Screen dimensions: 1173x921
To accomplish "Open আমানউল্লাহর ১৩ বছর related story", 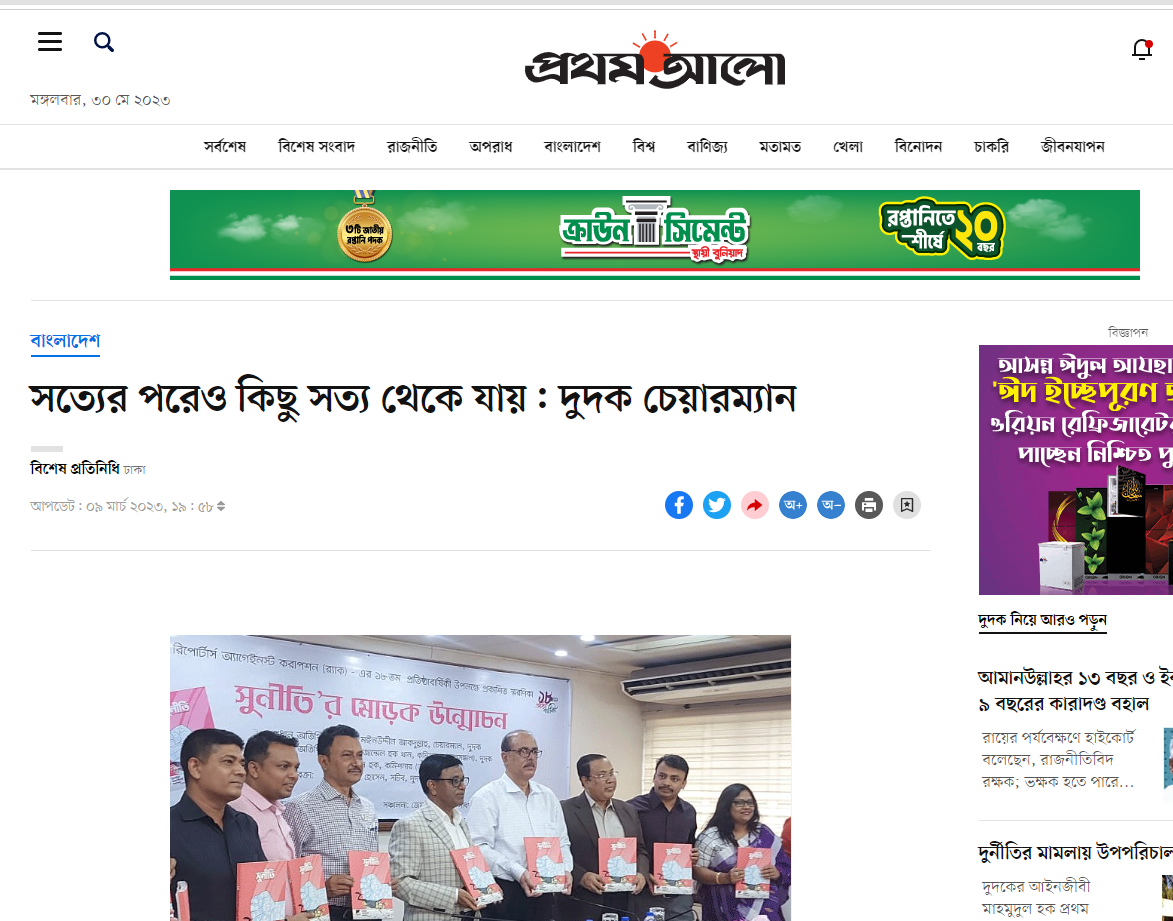I will (1075, 690).
